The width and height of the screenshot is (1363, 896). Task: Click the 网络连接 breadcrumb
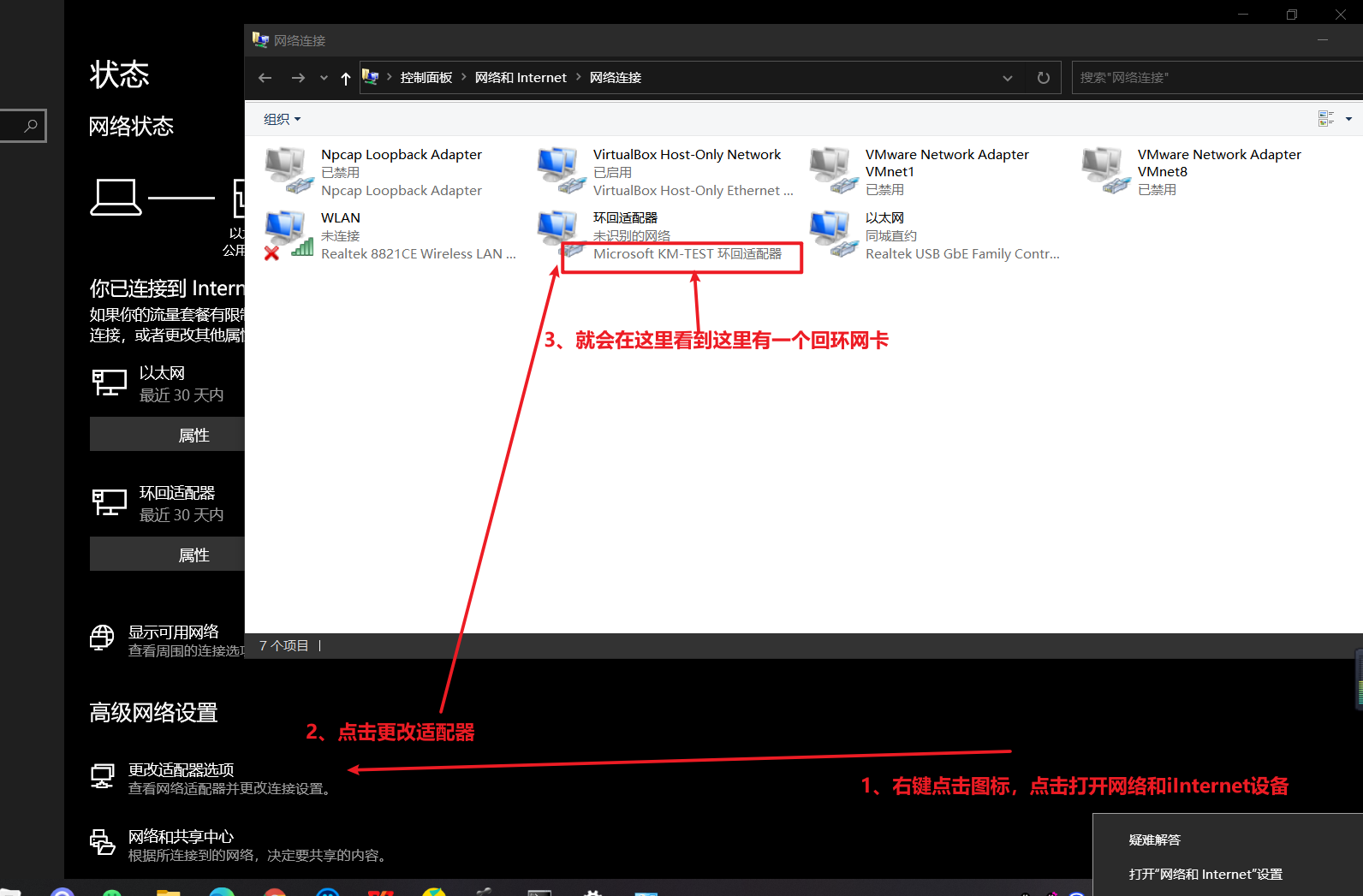616,78
